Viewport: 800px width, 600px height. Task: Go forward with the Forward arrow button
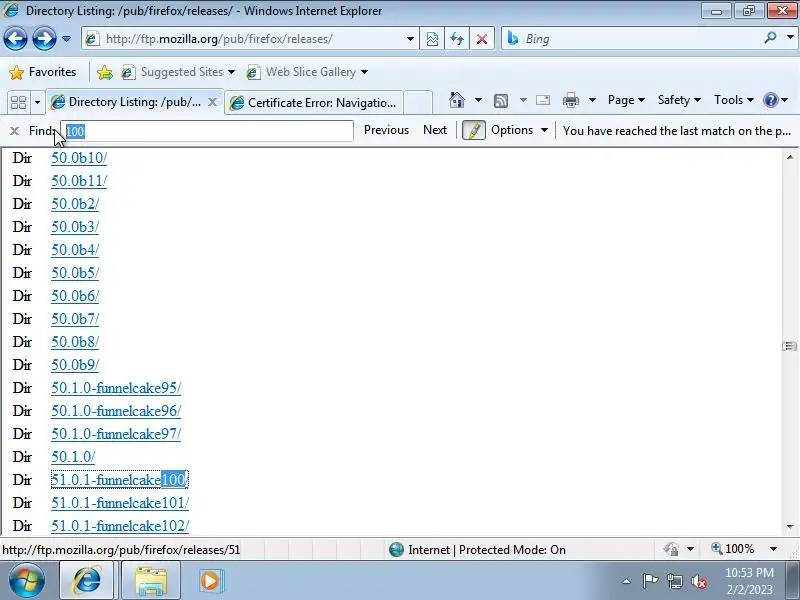(x=44, y=39)
